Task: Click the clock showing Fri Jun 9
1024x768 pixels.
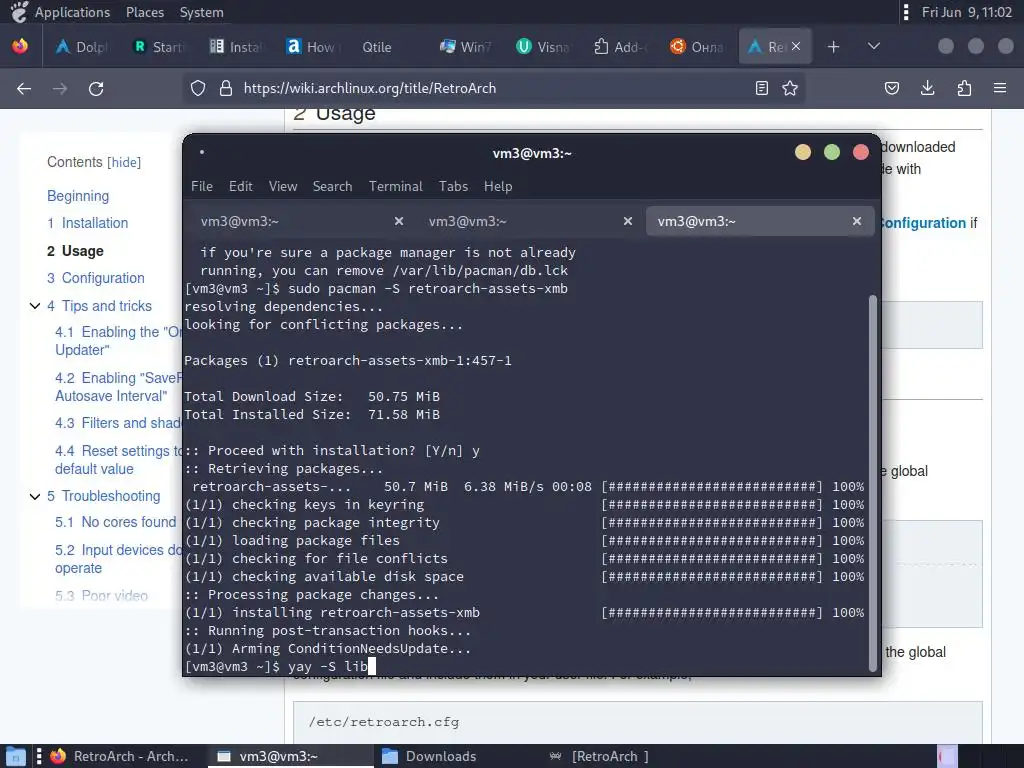Action: [x=967, y=12]
